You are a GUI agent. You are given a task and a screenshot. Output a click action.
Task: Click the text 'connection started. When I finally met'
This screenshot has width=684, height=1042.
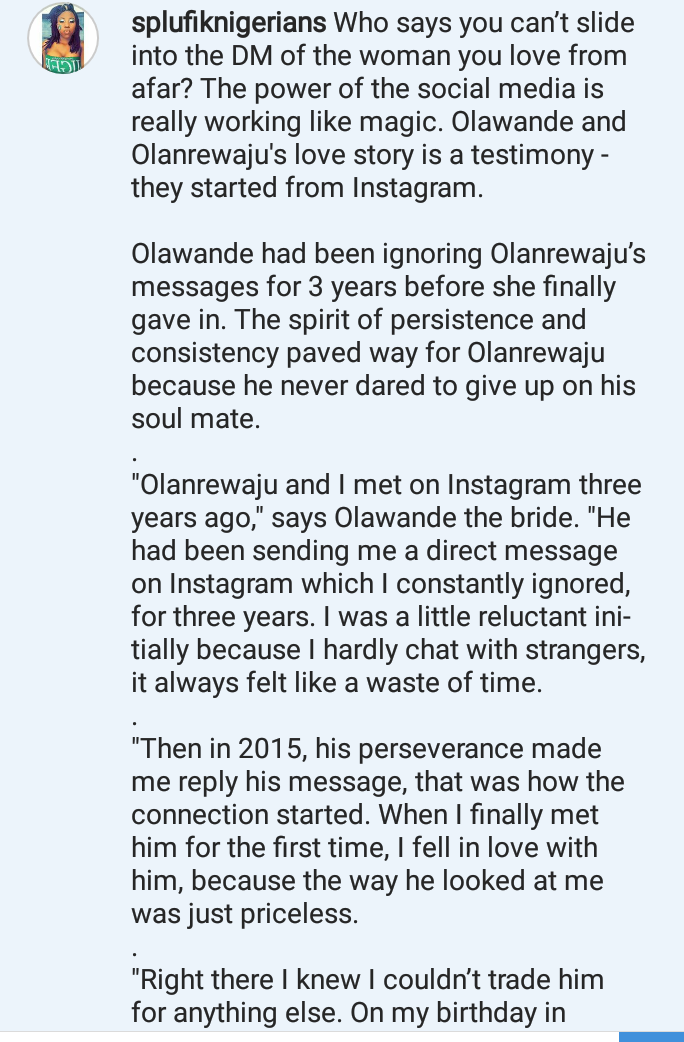click(365, 815)
